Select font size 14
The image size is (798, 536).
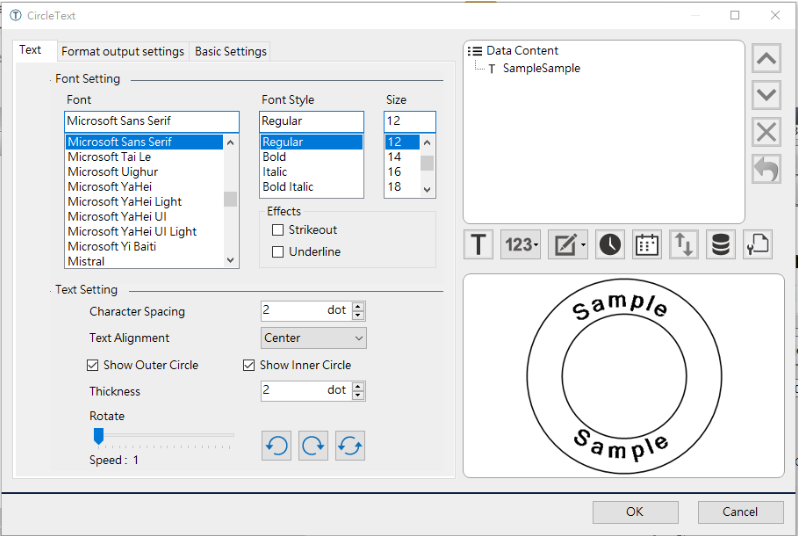402,157
